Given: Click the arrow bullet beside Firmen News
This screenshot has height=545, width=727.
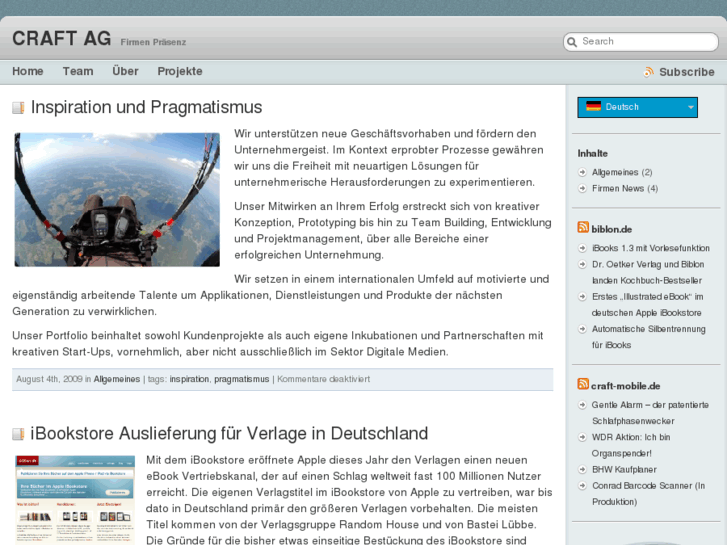Looking at the screenshot, I should (582, 188).
